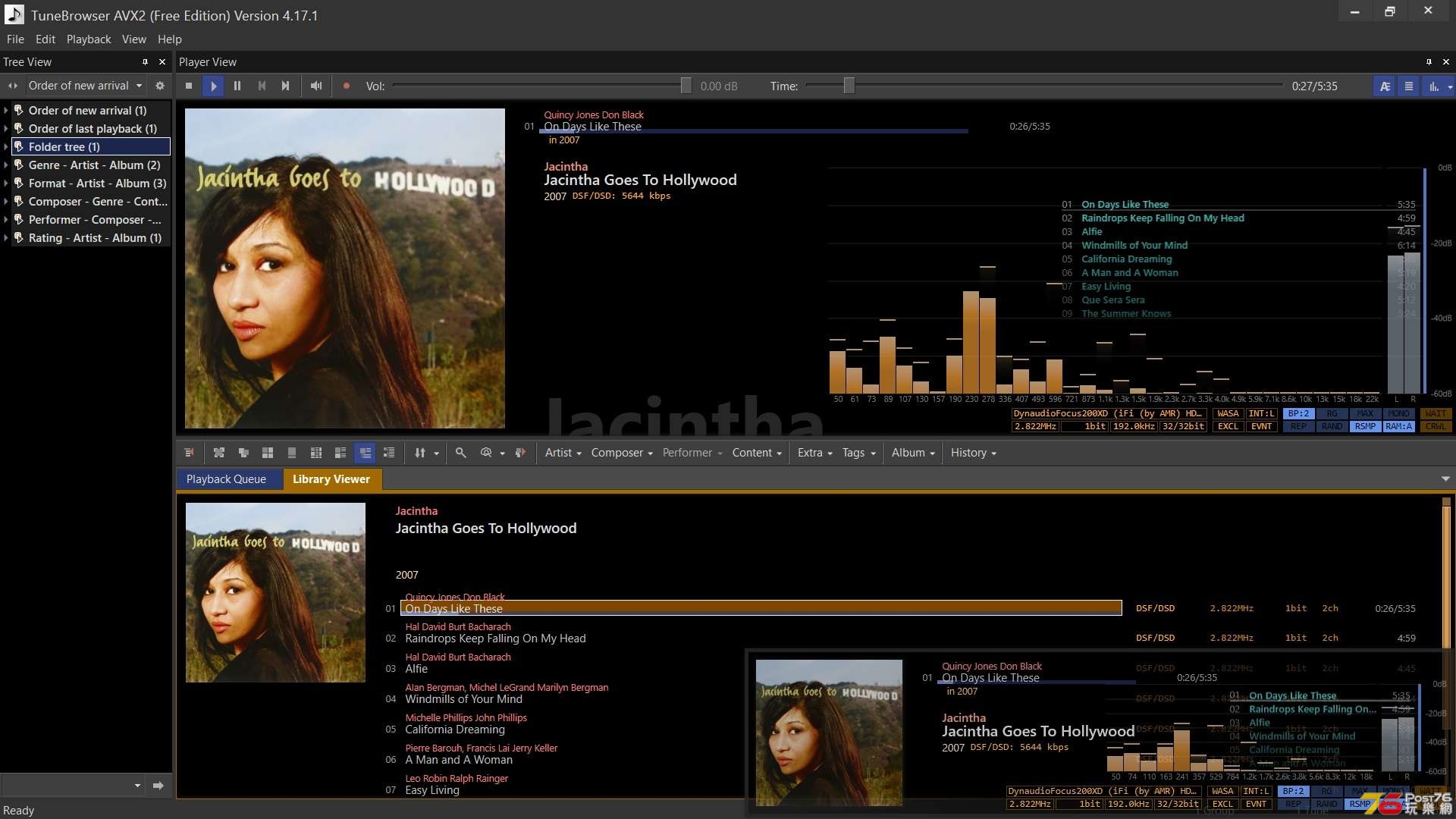Open the Tags dropdown
This screenshot has width=1456, height=819.
pos(859,453)
